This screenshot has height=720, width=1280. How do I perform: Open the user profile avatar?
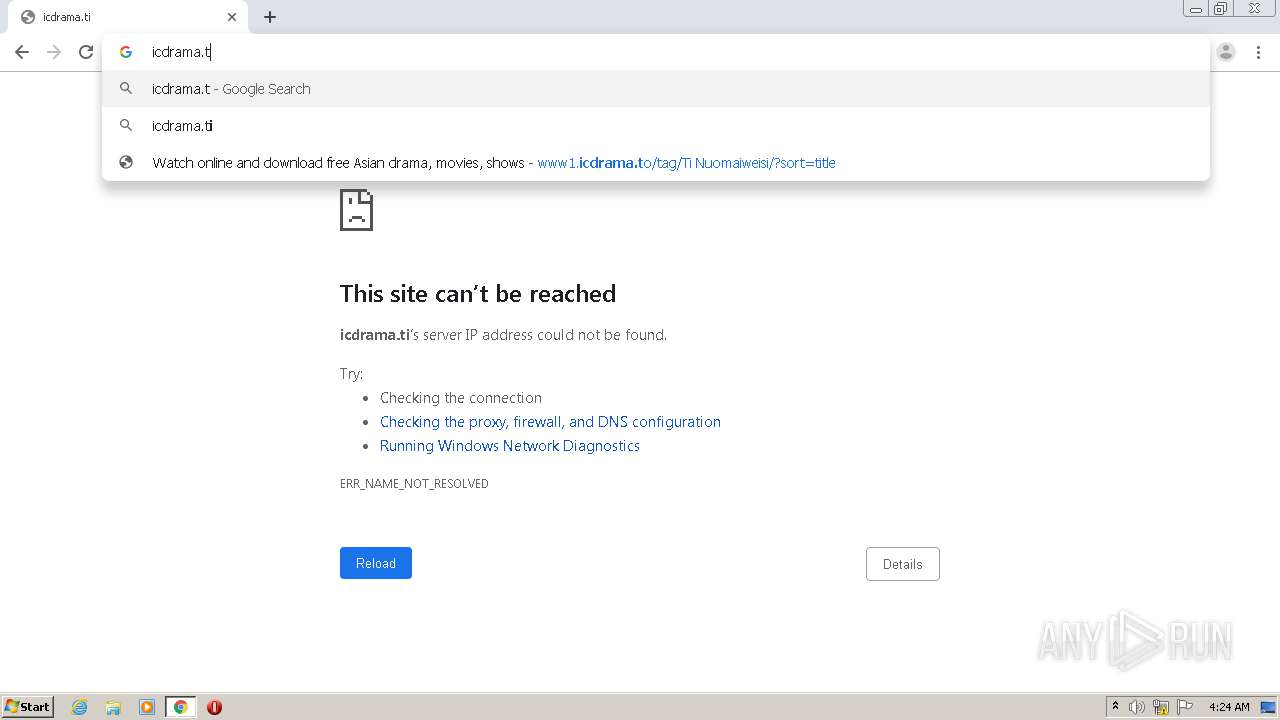pos(1226,52)
